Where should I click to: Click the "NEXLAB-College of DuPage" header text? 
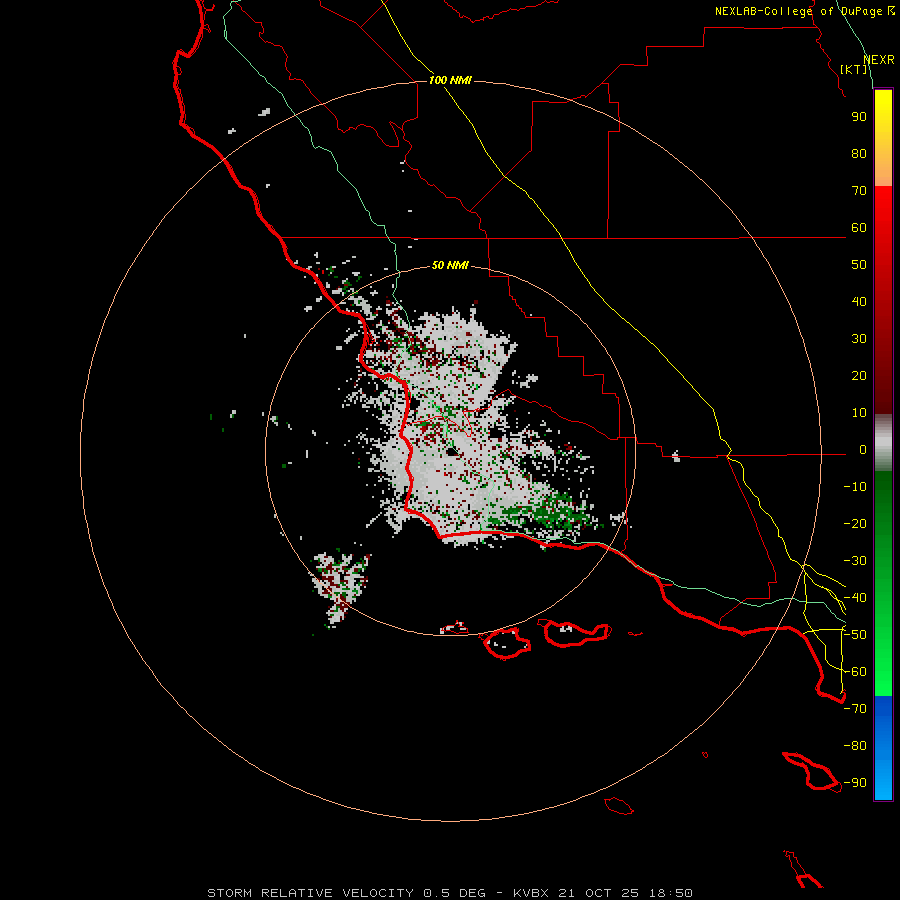800,11
